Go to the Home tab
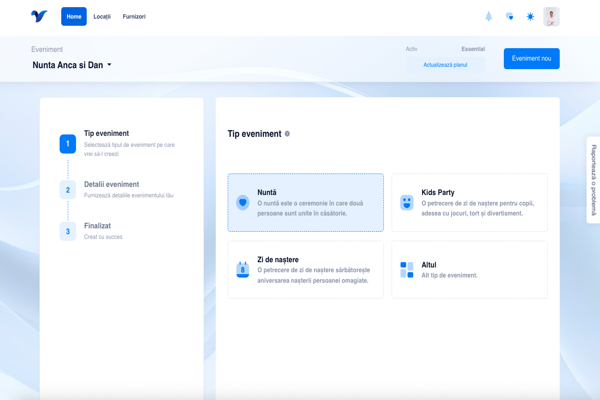The width and height of the screenshot is (600, 400). 74,17
